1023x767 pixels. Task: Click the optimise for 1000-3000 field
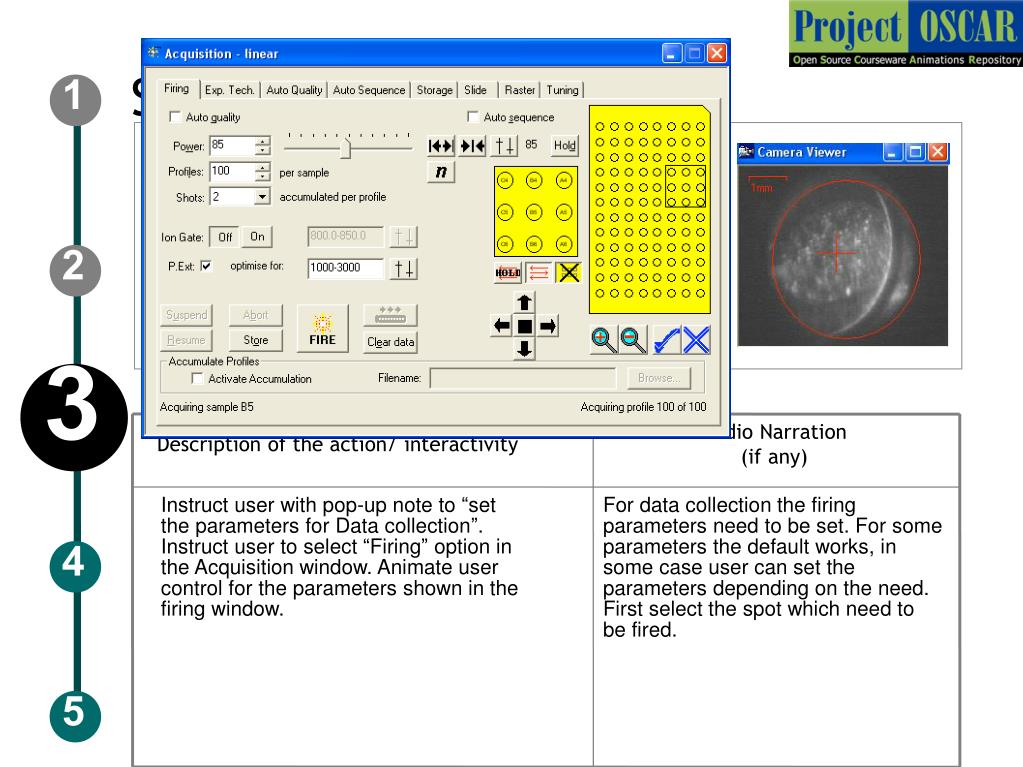[x=345, y=268]
